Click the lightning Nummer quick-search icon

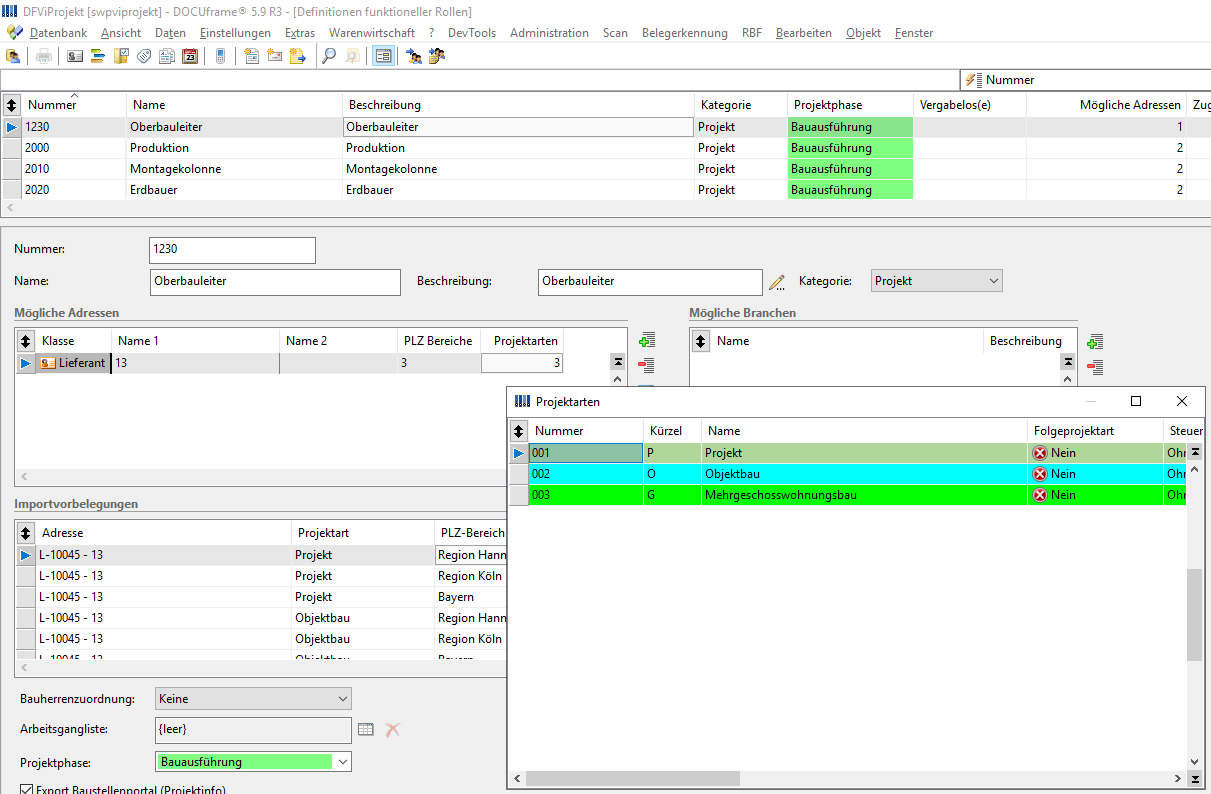[973, 80]
